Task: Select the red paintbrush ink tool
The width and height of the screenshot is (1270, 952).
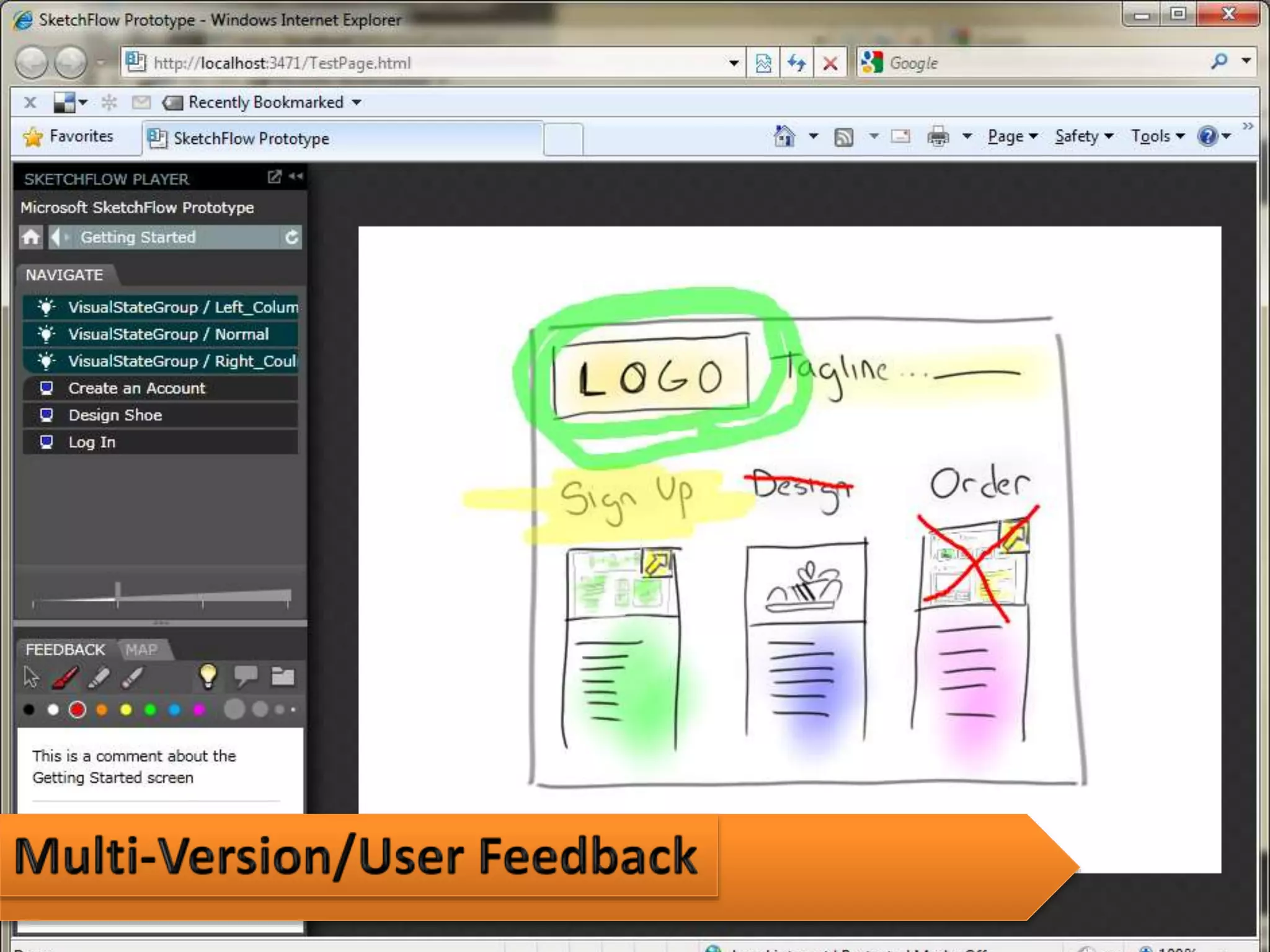Action: [x=66, y=677]
